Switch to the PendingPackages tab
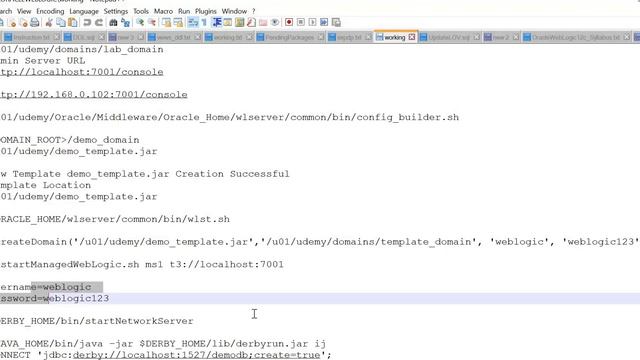The height and width of the screenshot is (360, 640). tap(289, 37)
